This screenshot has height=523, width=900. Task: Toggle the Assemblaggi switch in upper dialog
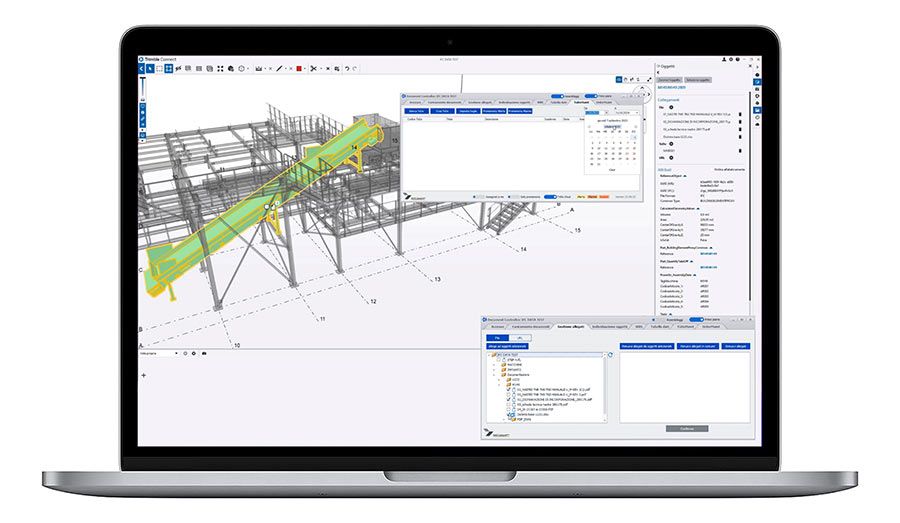[558, 96]
